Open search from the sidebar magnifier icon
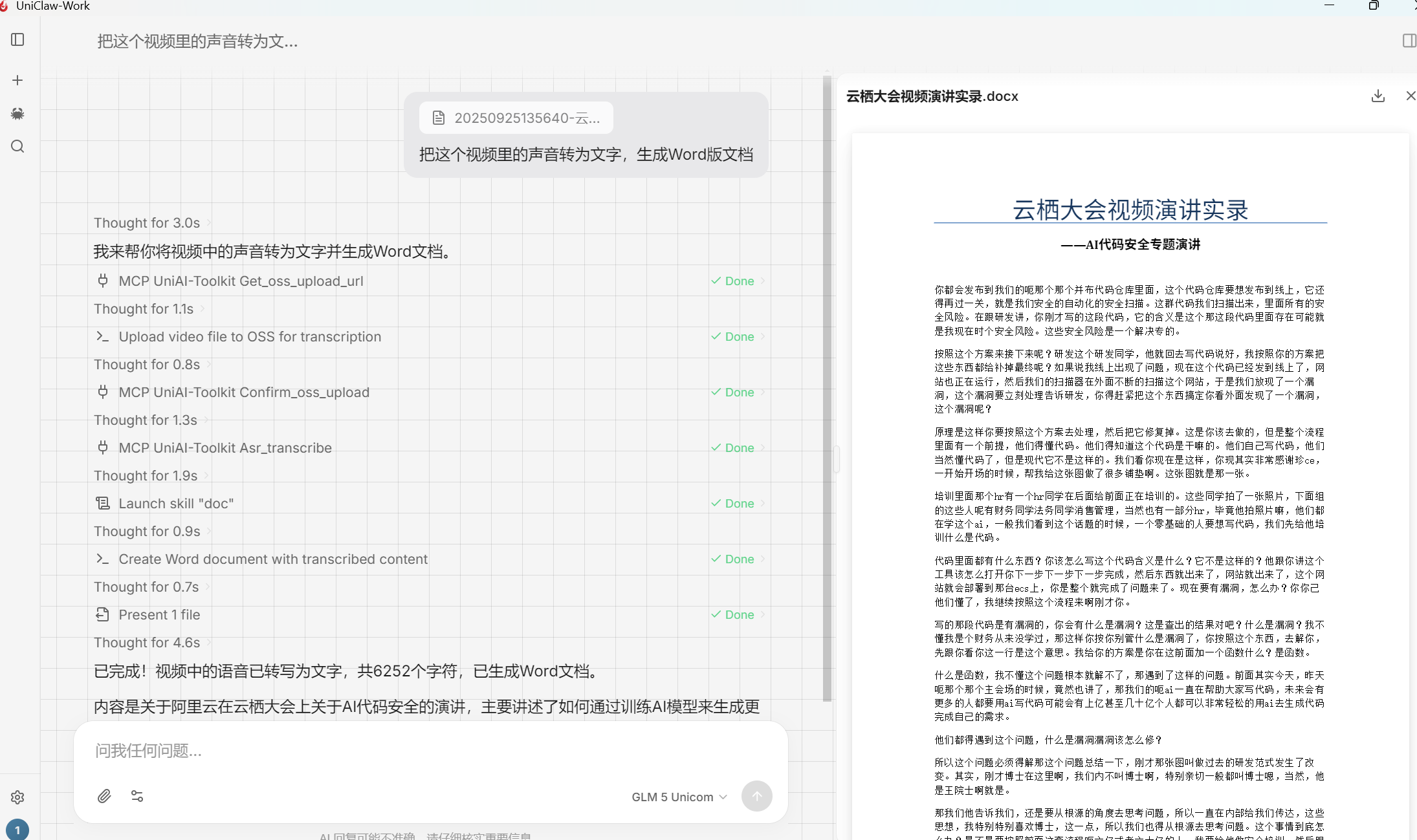1417x840 pixels. click(17, 147)
